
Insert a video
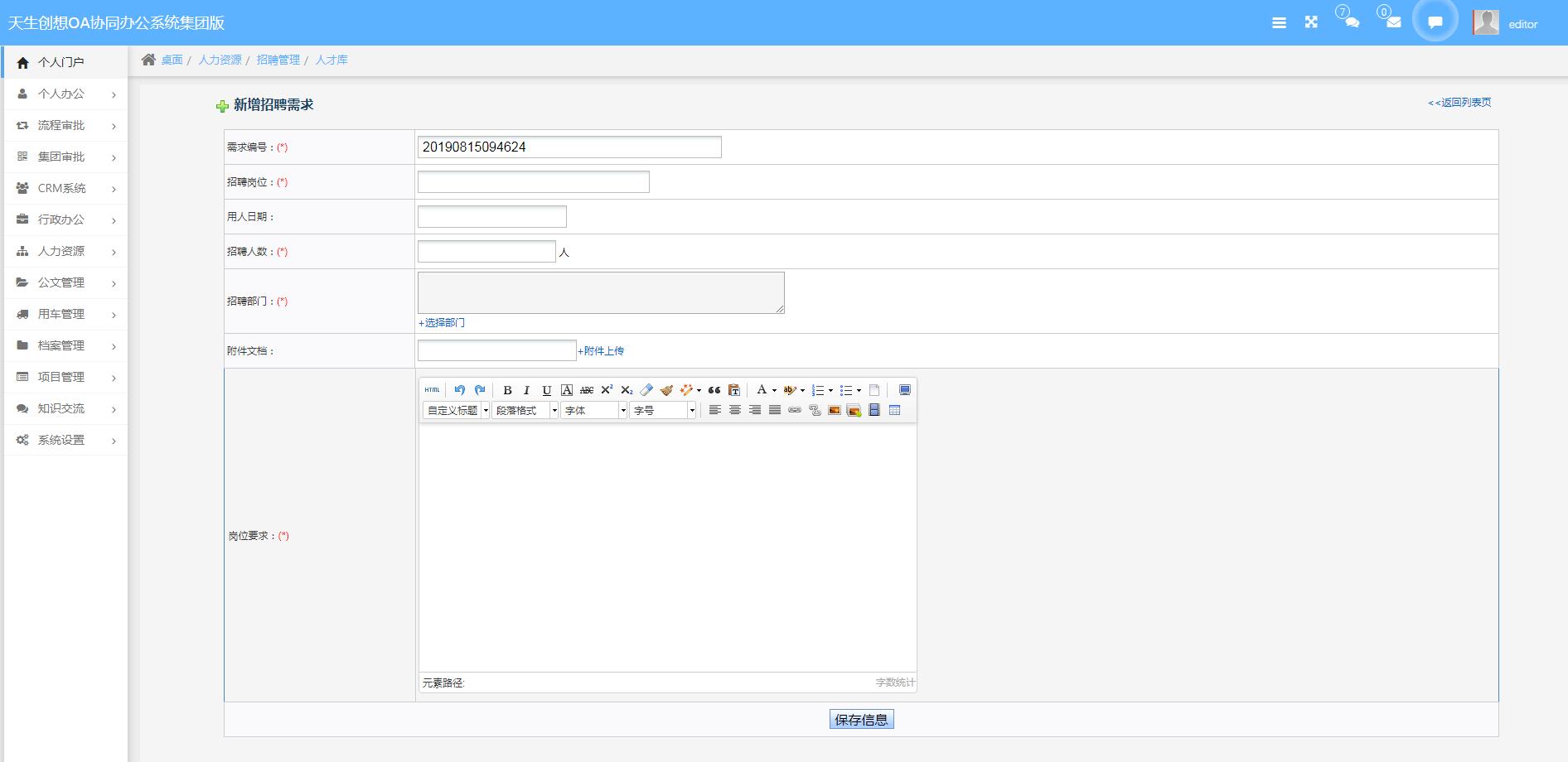(874, 410)
